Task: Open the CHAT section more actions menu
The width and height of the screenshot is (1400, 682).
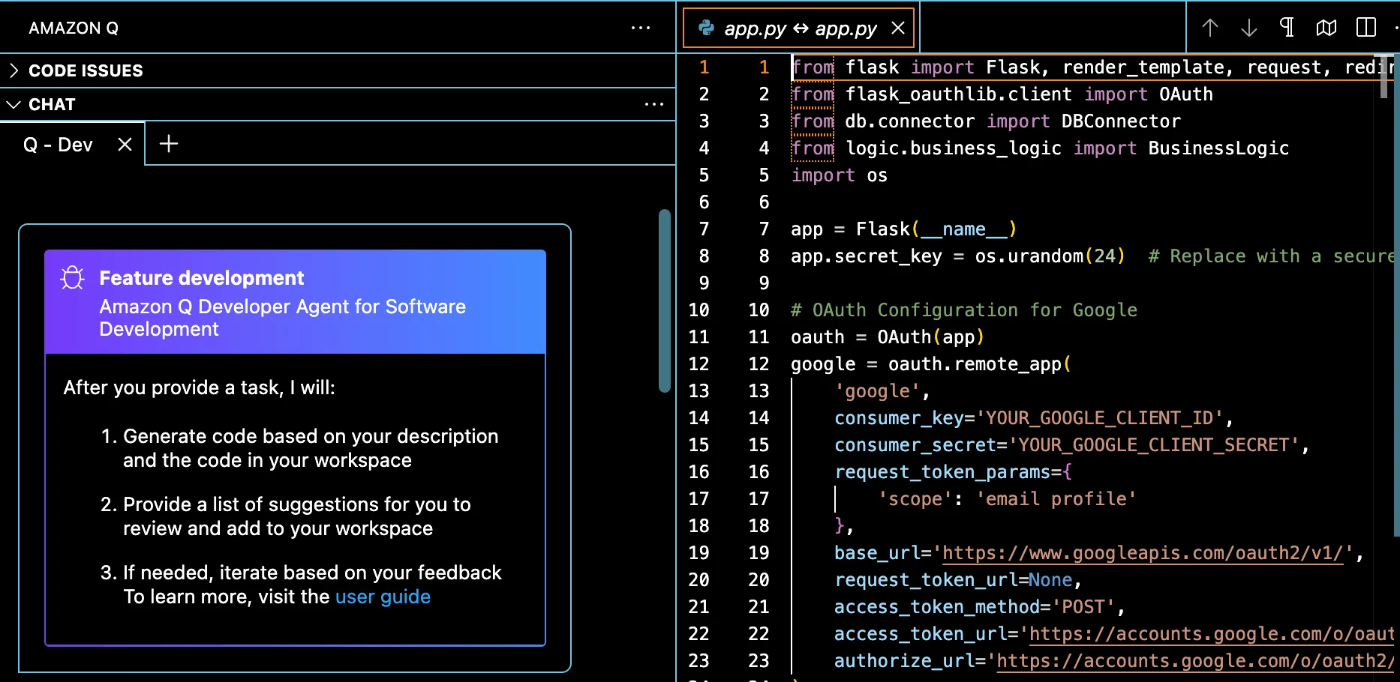Action: 654,104
